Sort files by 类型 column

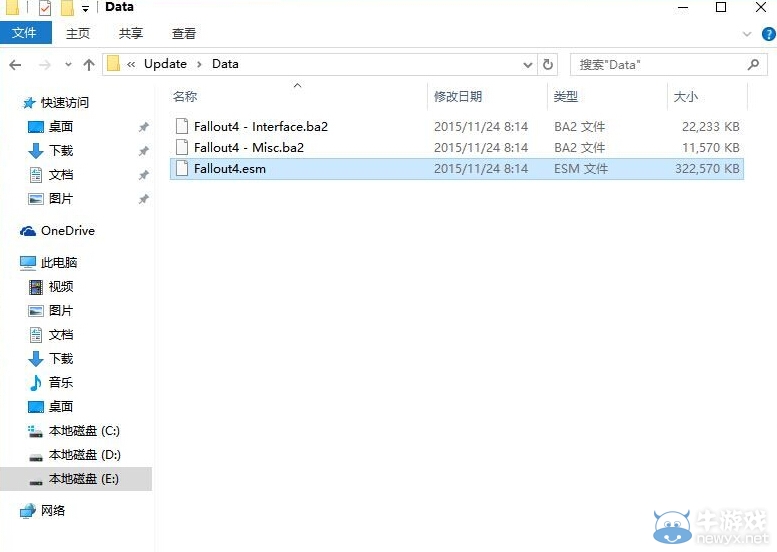point(565,96)
